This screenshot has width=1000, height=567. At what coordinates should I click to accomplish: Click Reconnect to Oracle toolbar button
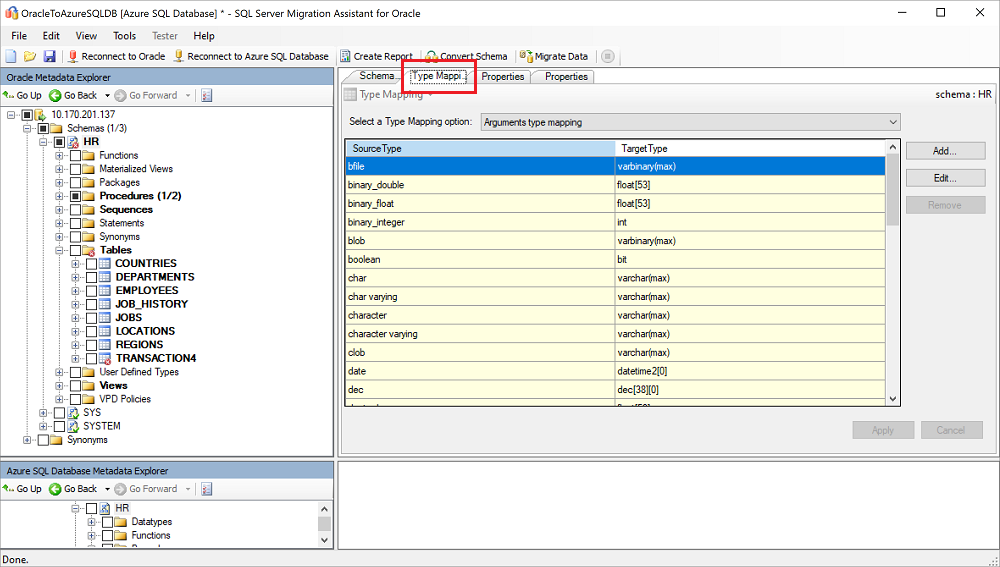pyautogui.click(x=116, y=57)
